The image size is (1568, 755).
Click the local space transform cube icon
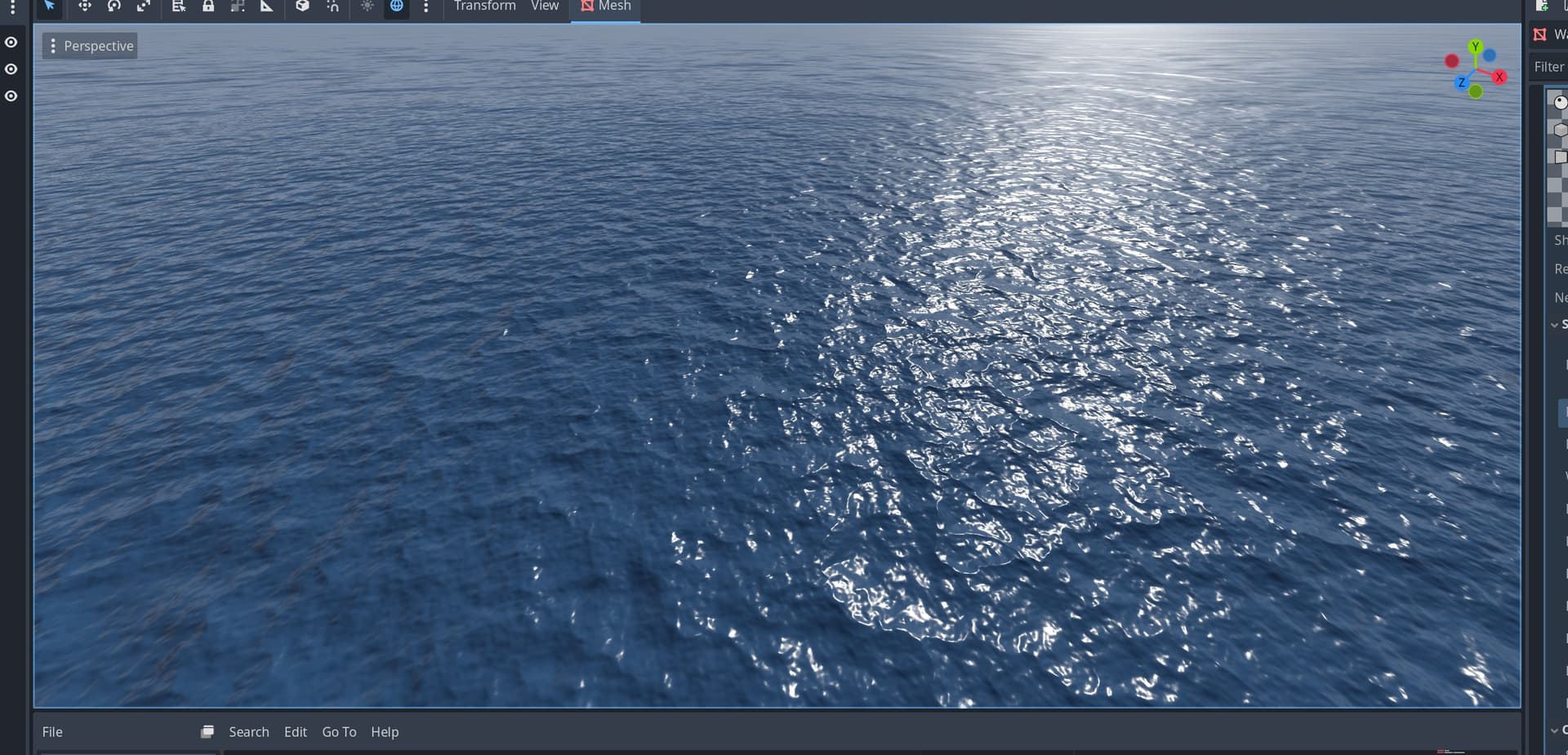pyautogui.click(x=302, y=7)
